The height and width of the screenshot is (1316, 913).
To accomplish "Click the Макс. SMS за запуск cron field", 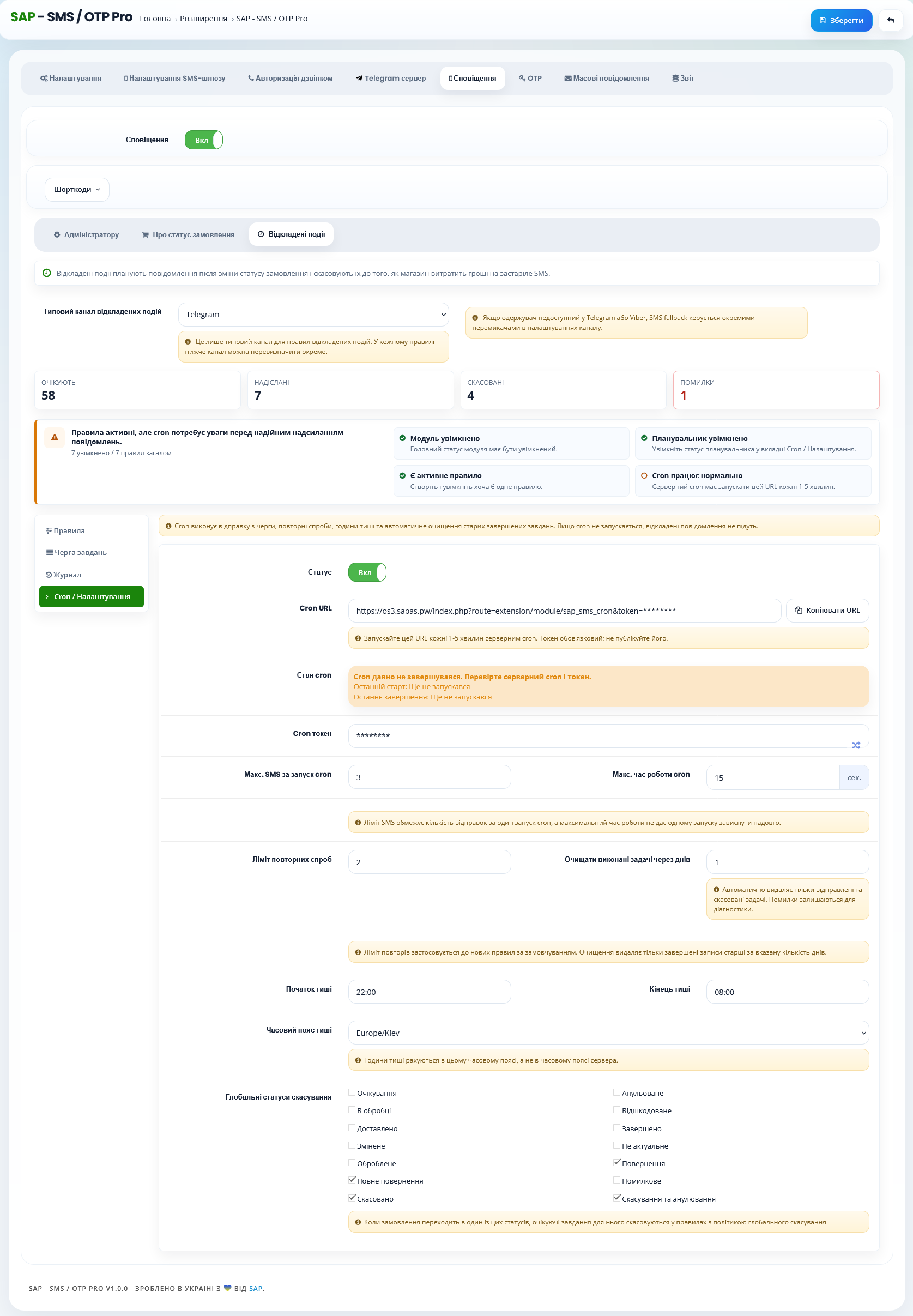I will pyautogui.click(x=430, y=777).
